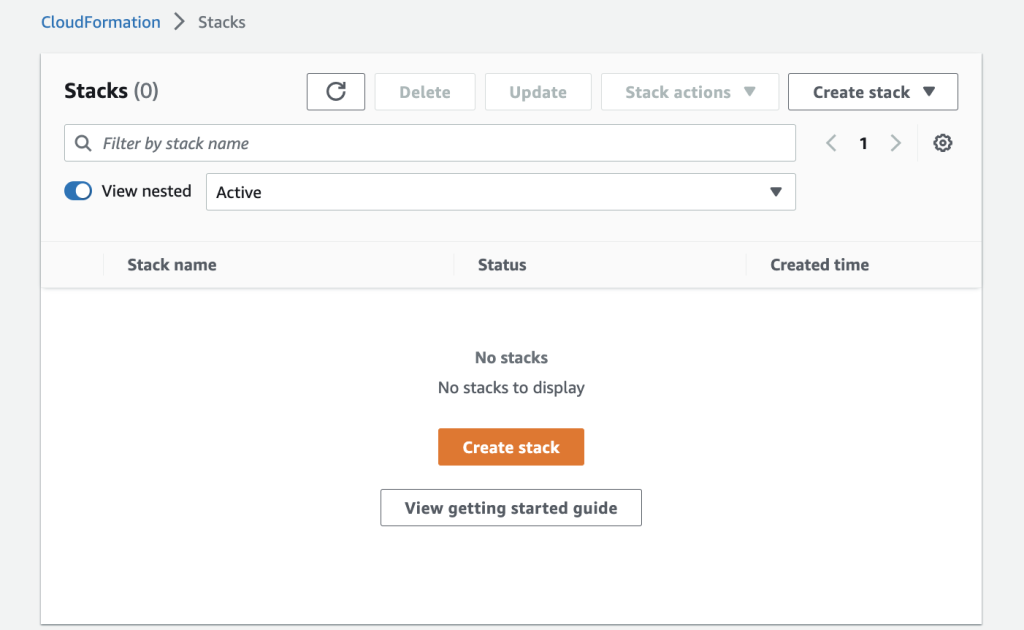Select page 1 in the pagination control
The image size is (1024, 630).
[x=863, y=143]
